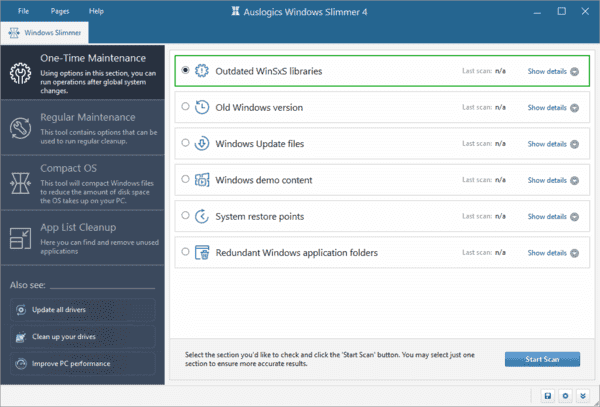Click the Improve PC performance gauge icon

pos(21,363)
